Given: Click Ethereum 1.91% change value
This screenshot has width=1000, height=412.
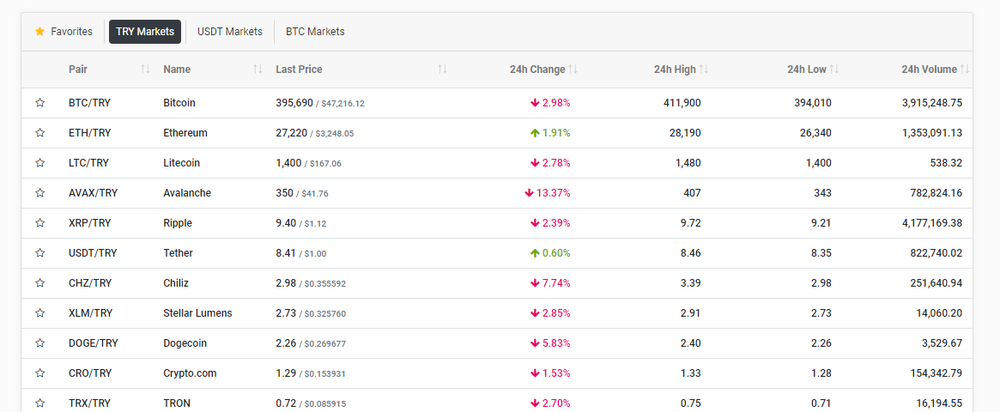Looking at the screenshot, I should coord(556,133).
